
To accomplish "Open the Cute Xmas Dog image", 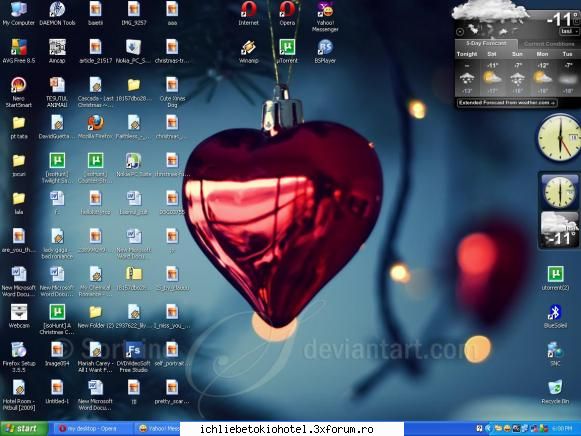I will 172,92.
